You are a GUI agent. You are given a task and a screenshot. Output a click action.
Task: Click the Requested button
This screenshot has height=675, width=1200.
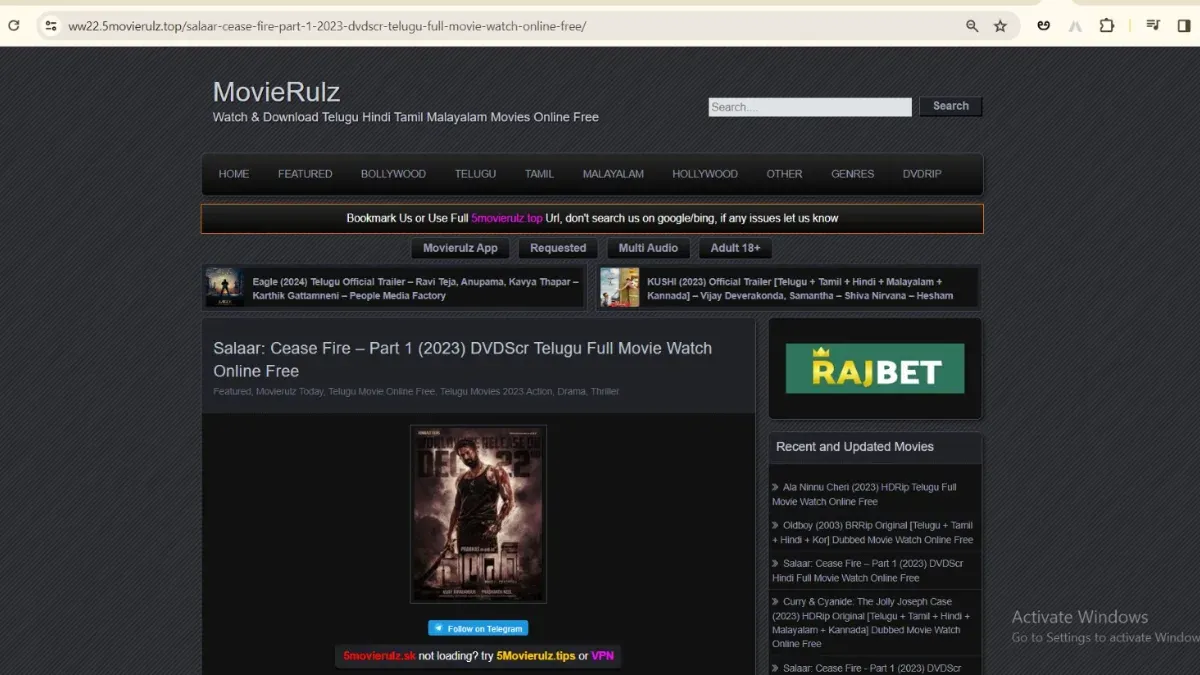558,248
